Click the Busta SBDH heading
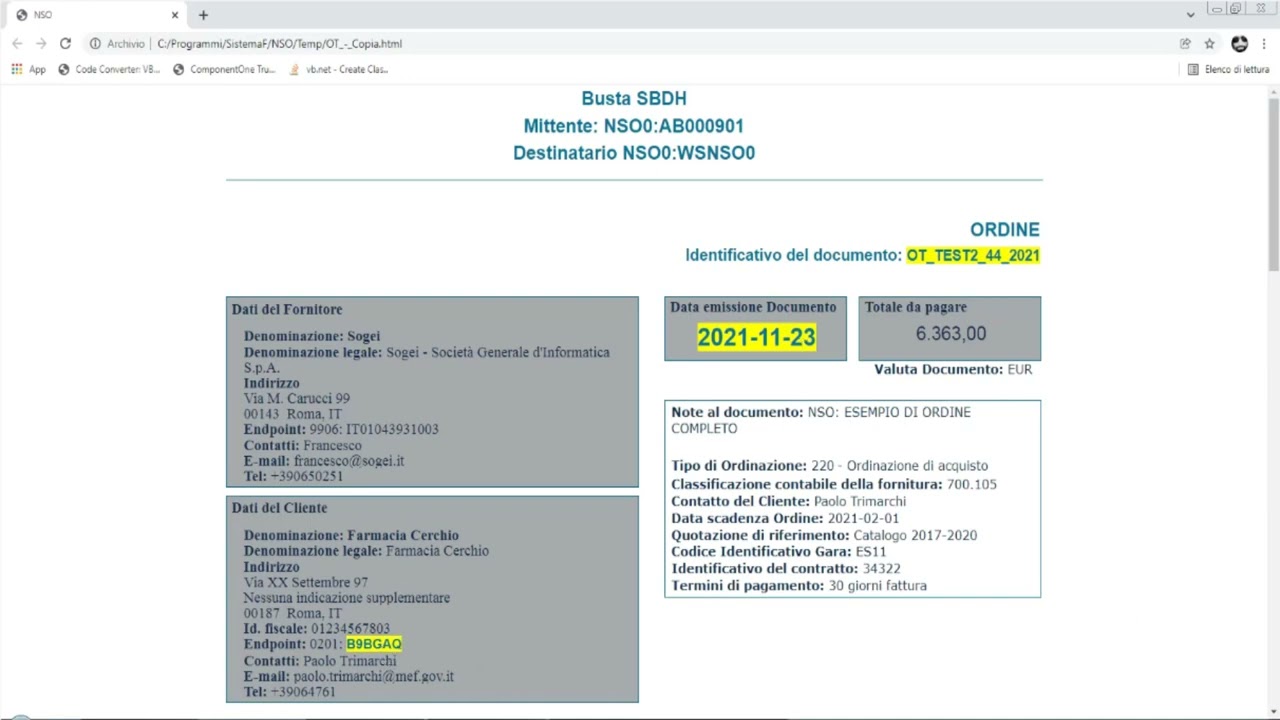The height and width of the screenshot is (720, 1280). coord(634,98)
